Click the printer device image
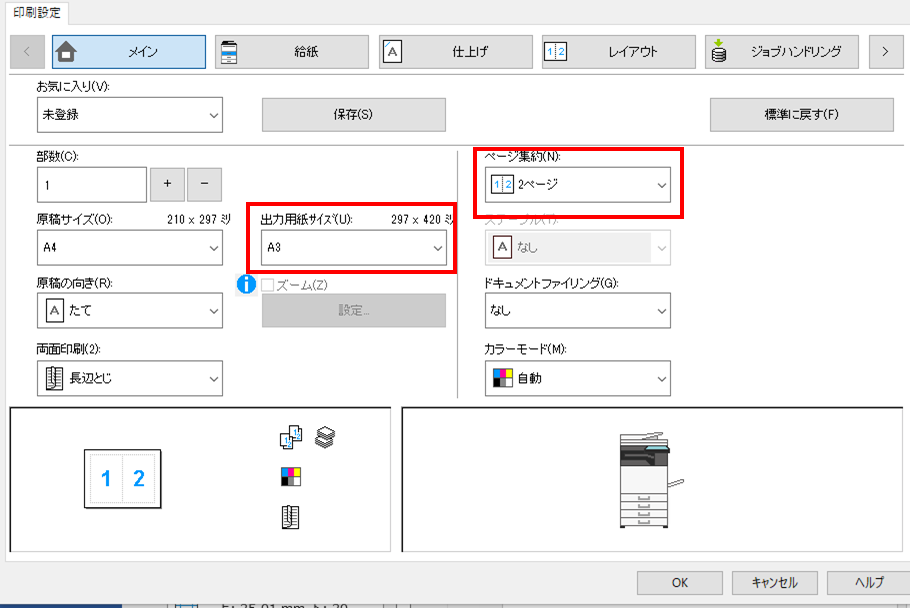 [650, 480]
